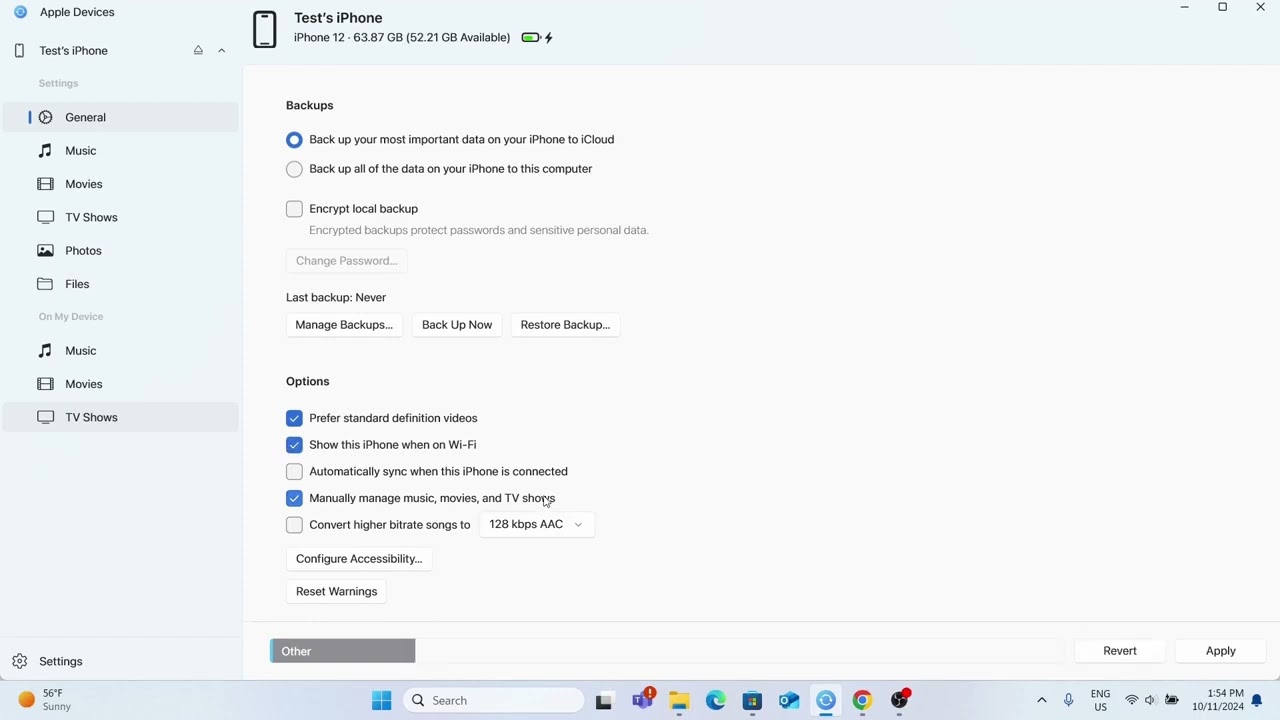Open File Explorer from taskbar
Image resolution: width=1280 pixels, height=720 pixels.
click(679, 701)
